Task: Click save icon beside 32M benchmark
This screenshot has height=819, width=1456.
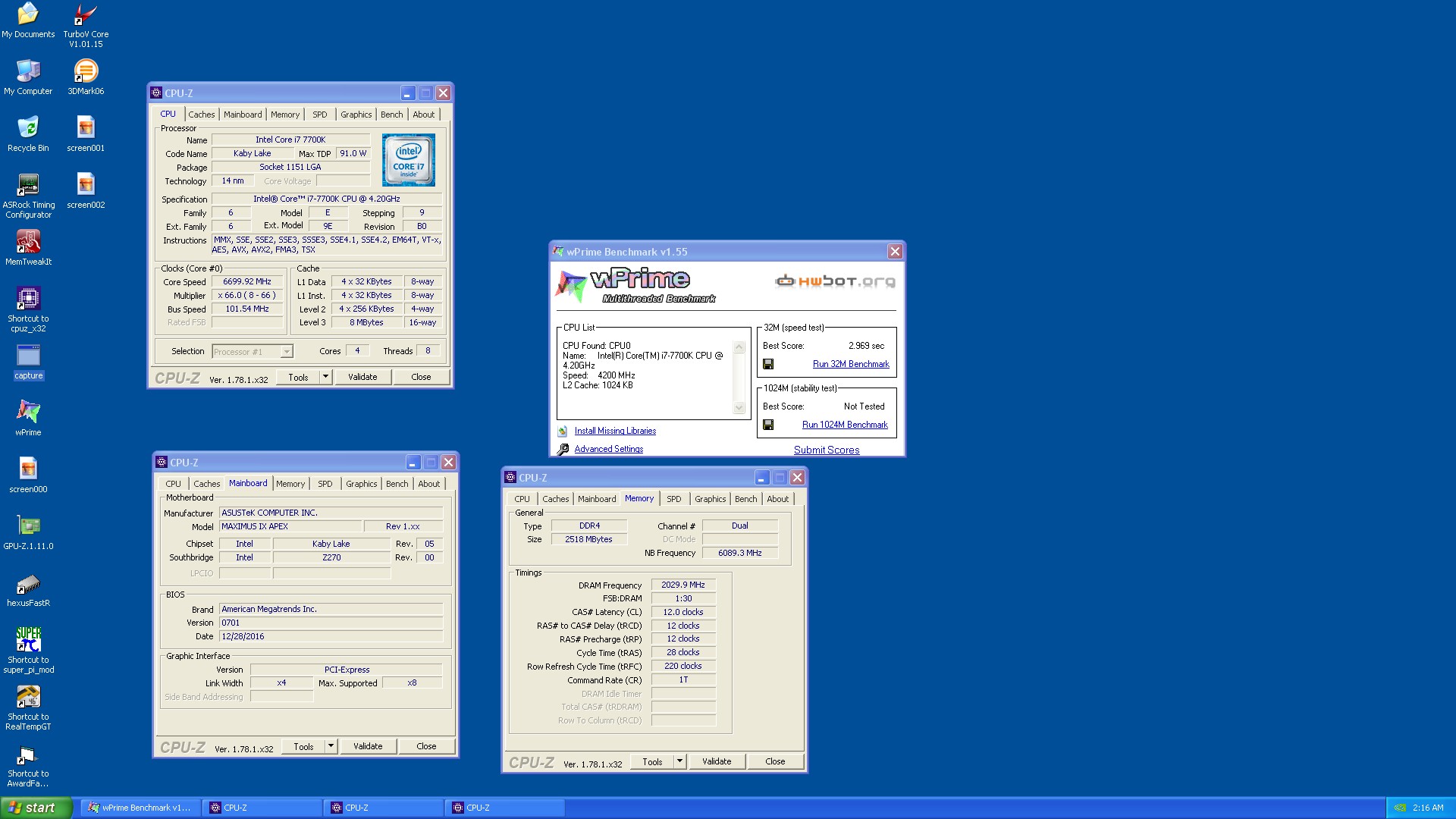Action: pos(768,364)
